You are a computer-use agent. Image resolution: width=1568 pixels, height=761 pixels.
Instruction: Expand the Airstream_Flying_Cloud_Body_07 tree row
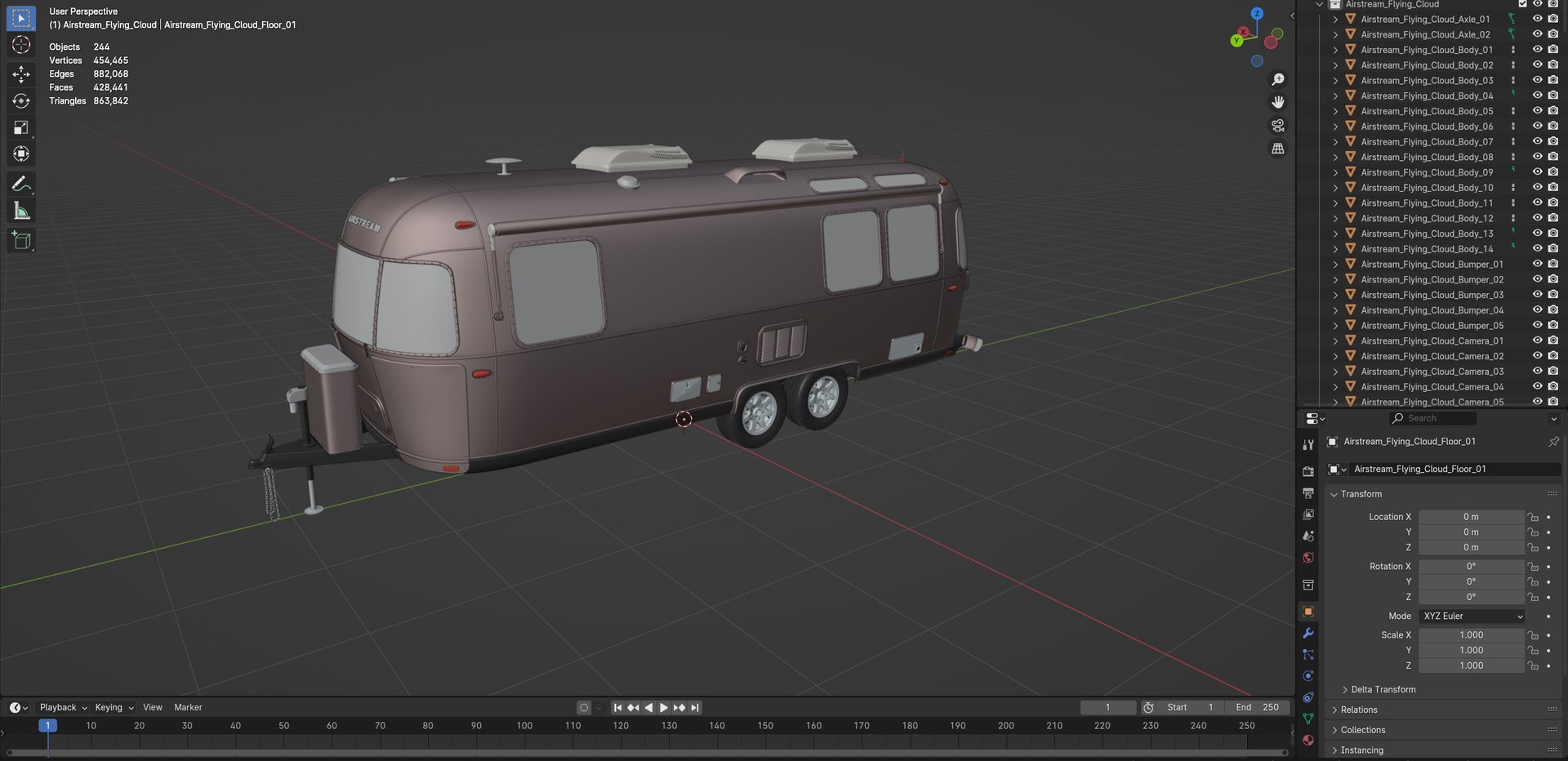tap(1335, 142)
